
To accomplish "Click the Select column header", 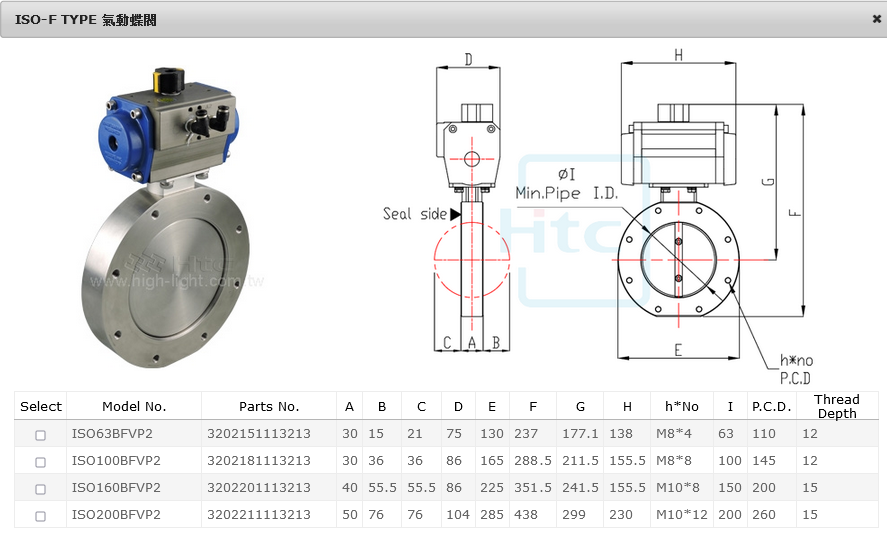I will pos(41,406).
